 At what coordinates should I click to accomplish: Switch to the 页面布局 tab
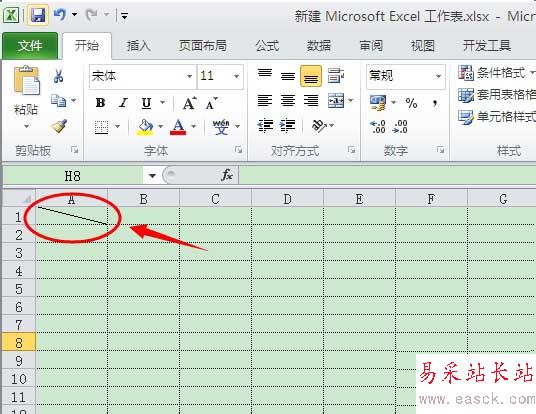click(203, 46)
